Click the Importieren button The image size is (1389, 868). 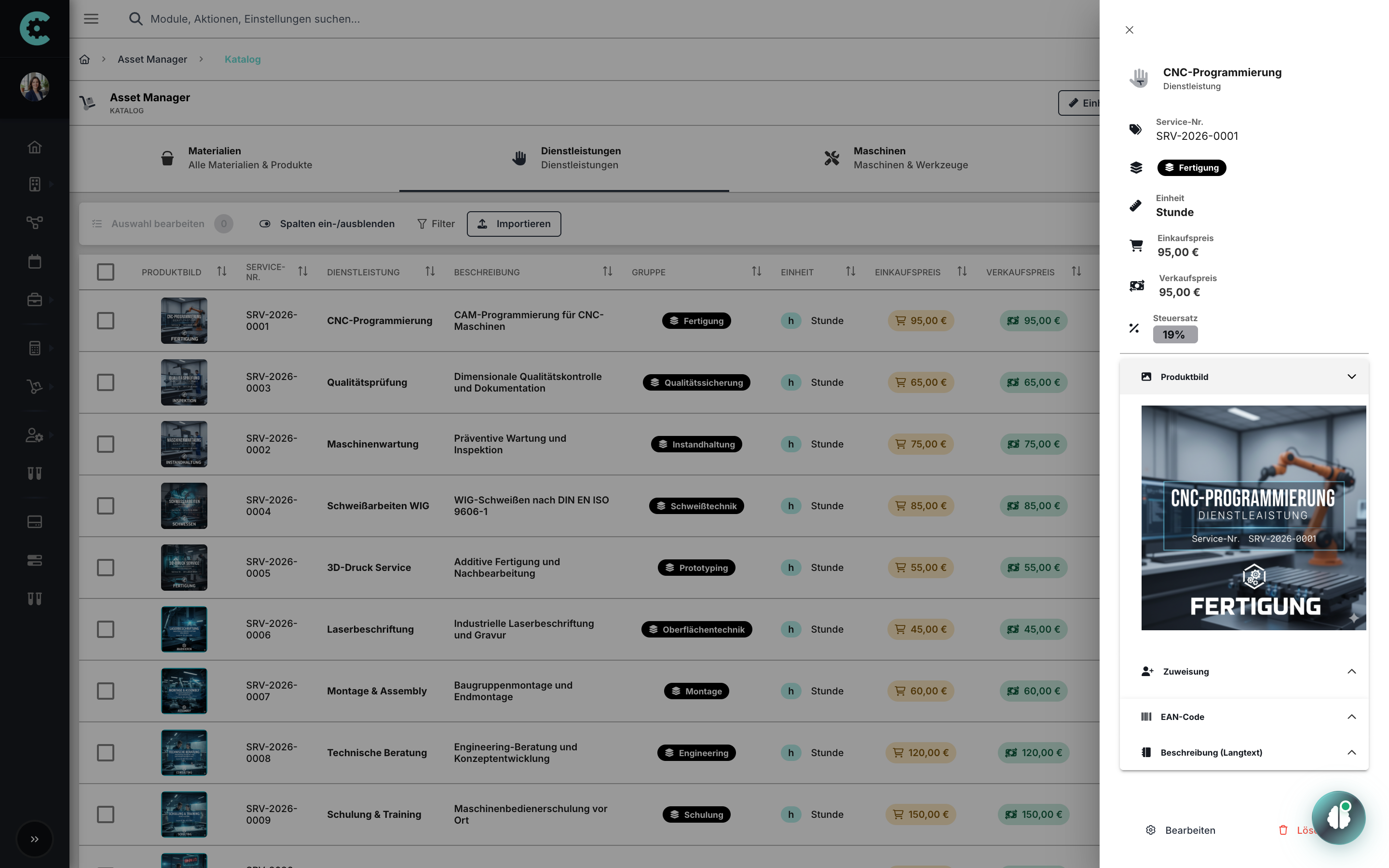click(x=514, y=224)
